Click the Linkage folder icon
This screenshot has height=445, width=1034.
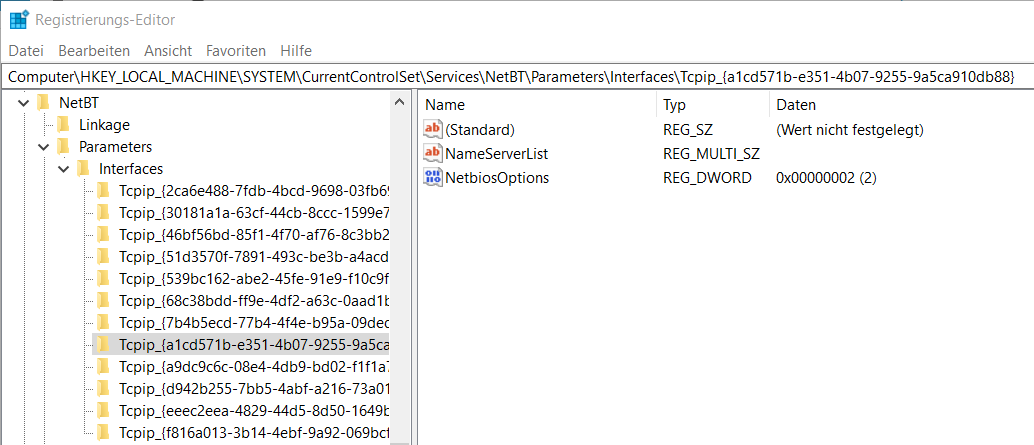coord(63,125)
